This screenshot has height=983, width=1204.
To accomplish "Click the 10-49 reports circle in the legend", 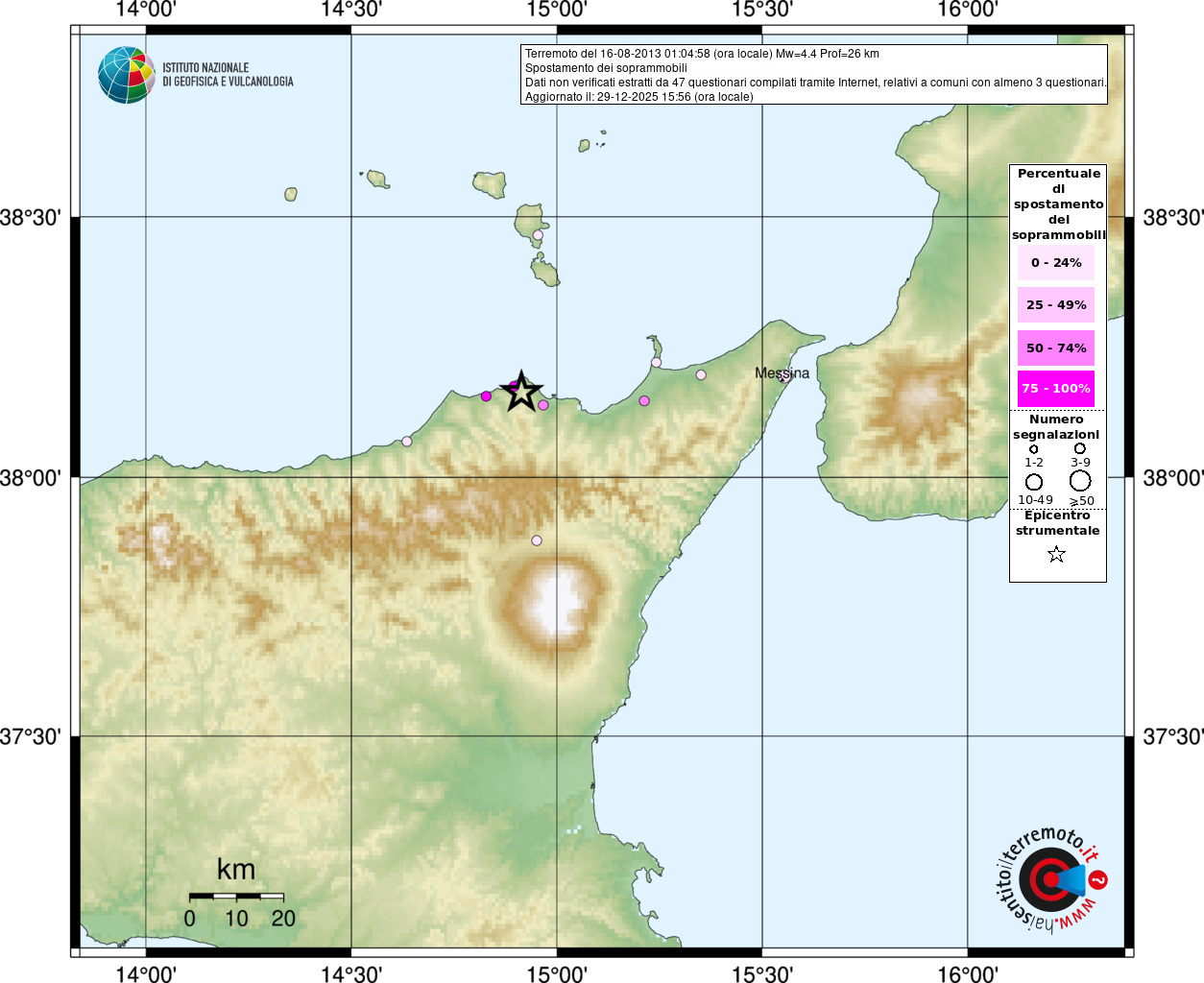I will click(x=1034, y=482).
